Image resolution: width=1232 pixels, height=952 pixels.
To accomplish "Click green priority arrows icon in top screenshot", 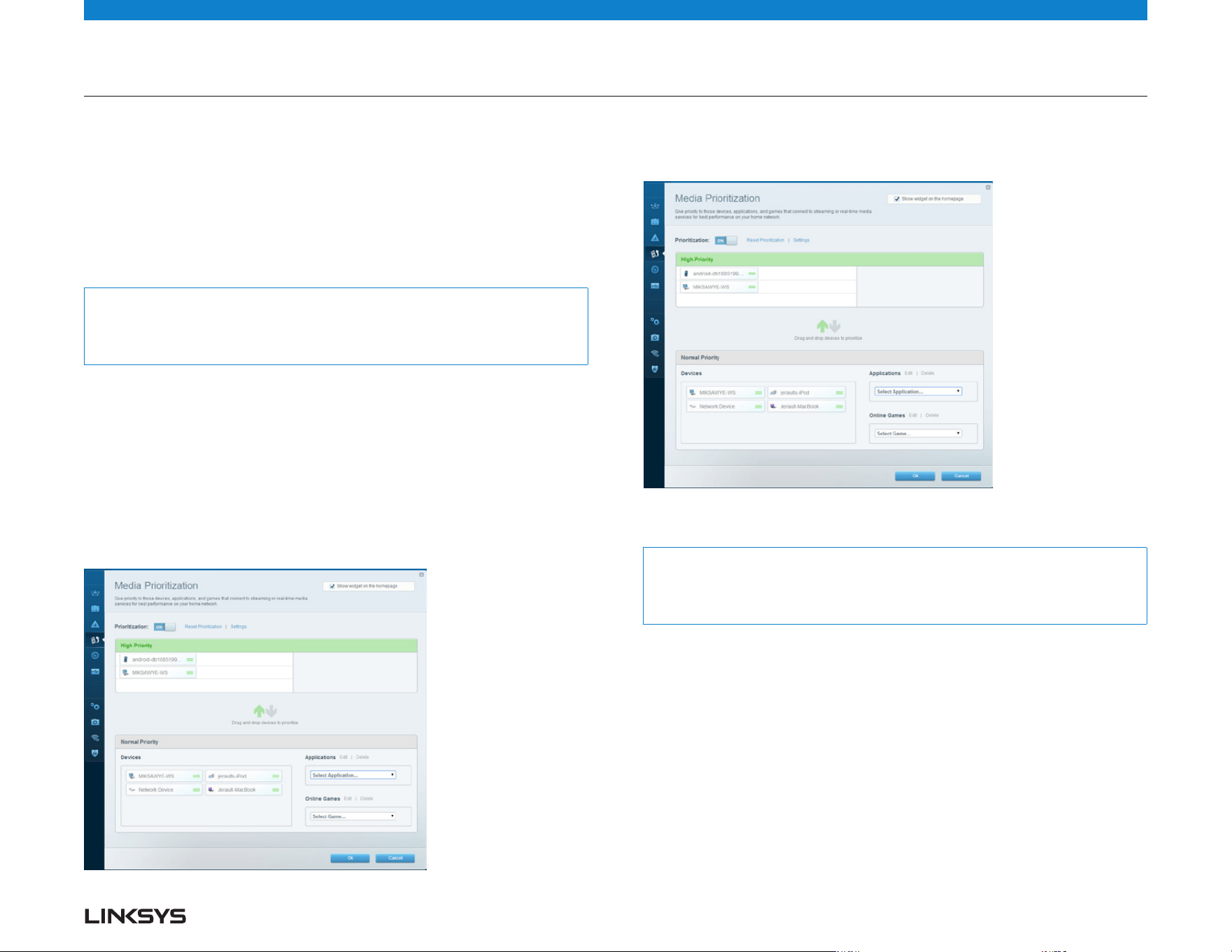I will click(828, 326).
